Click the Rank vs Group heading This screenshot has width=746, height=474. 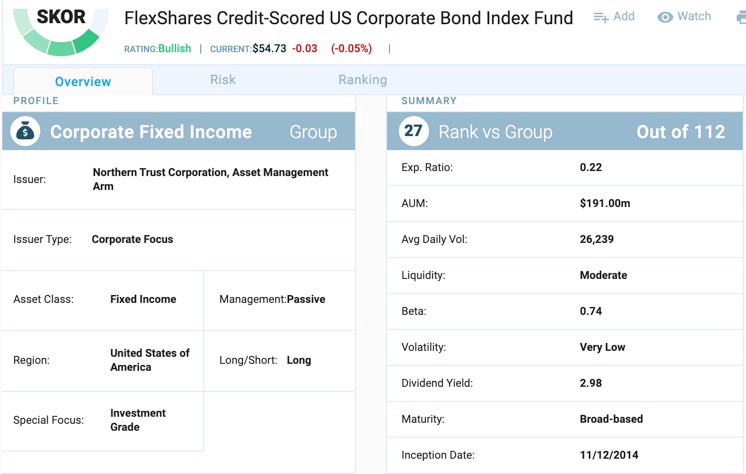pos(495,132)
